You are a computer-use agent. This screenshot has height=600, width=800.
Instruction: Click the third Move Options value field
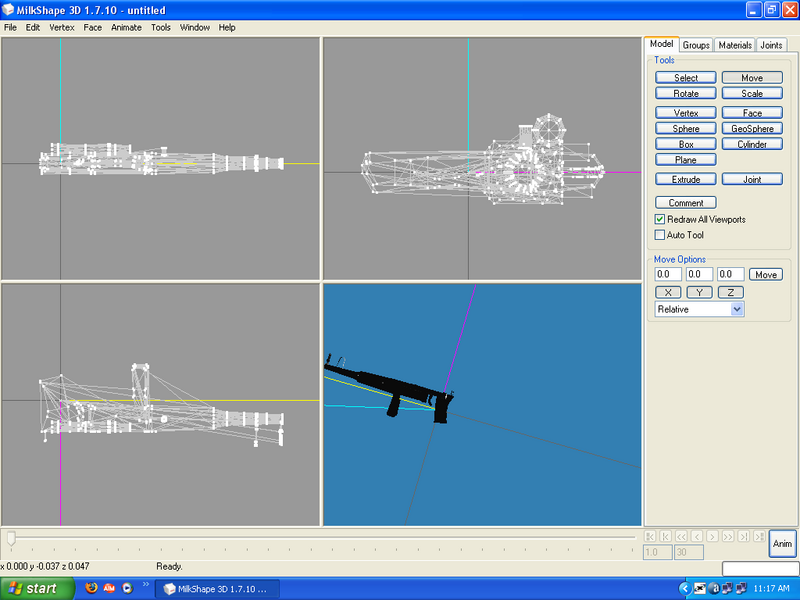point(731,274)
